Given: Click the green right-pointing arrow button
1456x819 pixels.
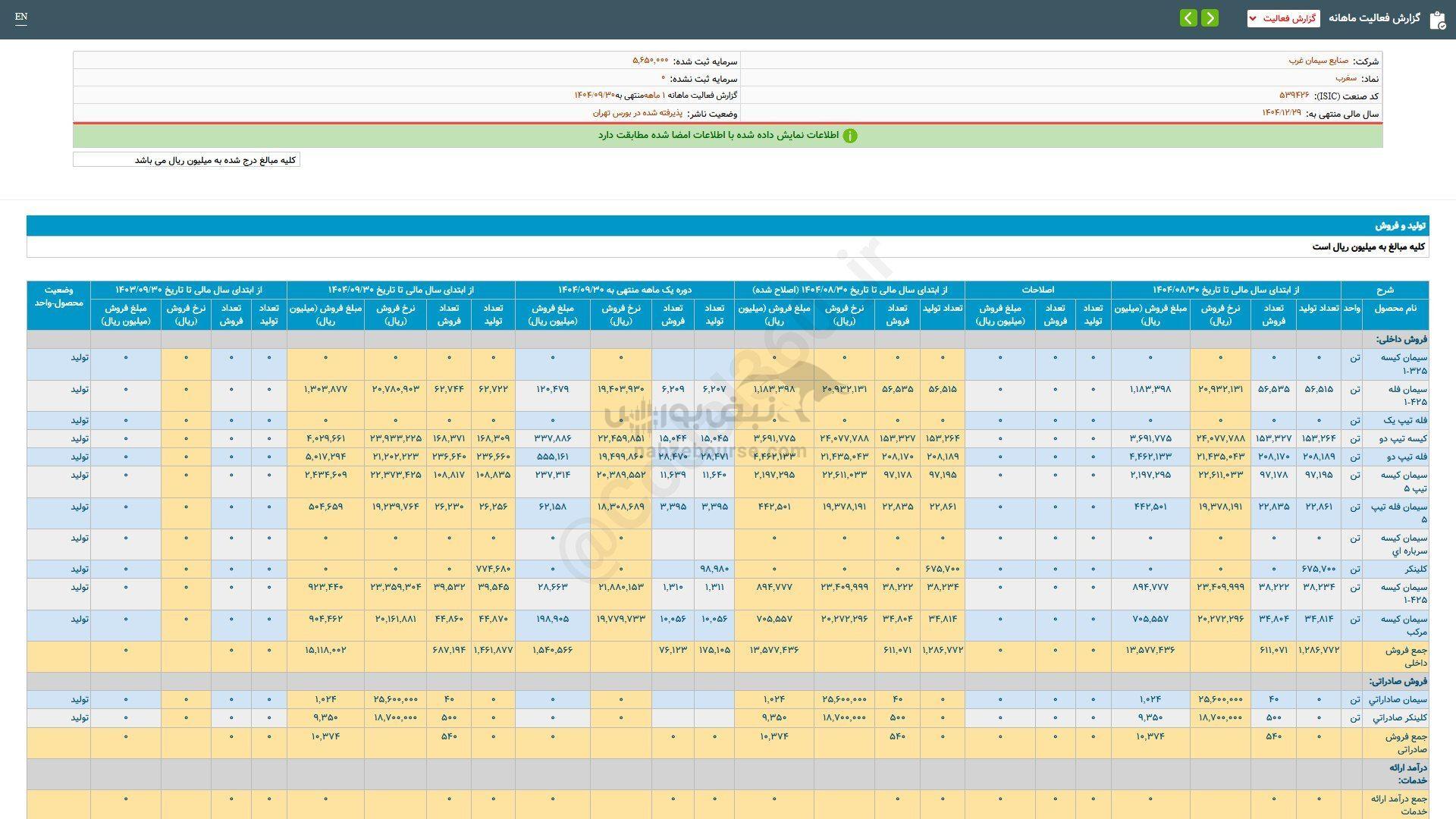Looking at the screenshot, I should click(x=1210, y=18).
